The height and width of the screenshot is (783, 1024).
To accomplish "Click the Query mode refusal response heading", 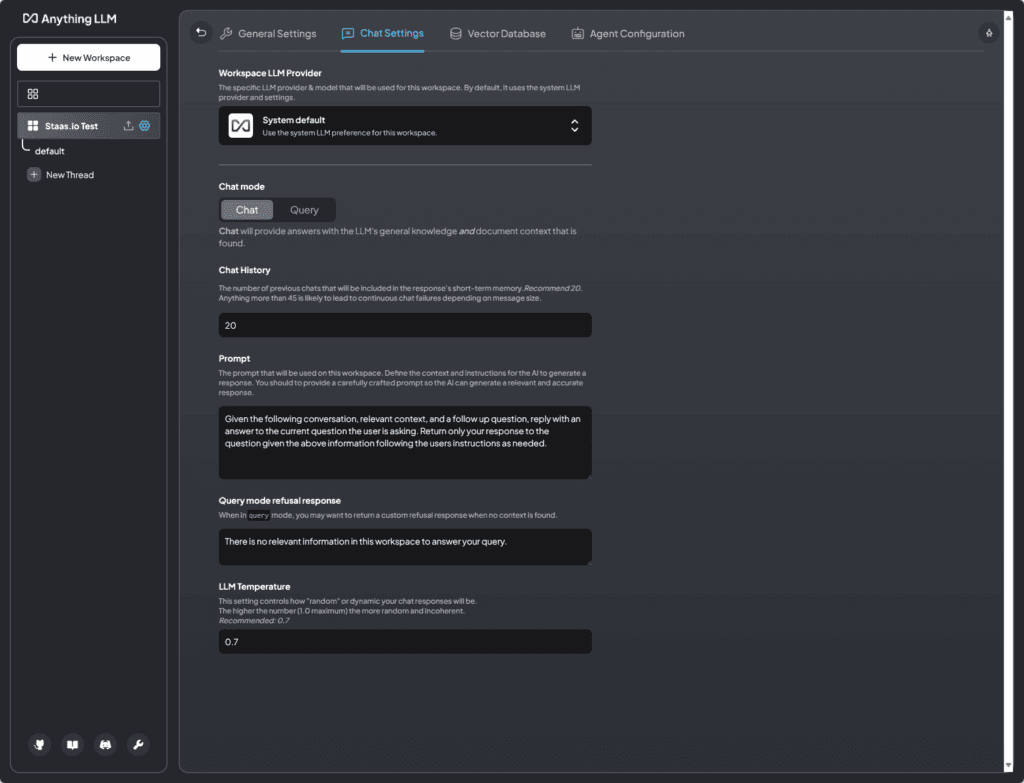I will [x=280, y=501].
